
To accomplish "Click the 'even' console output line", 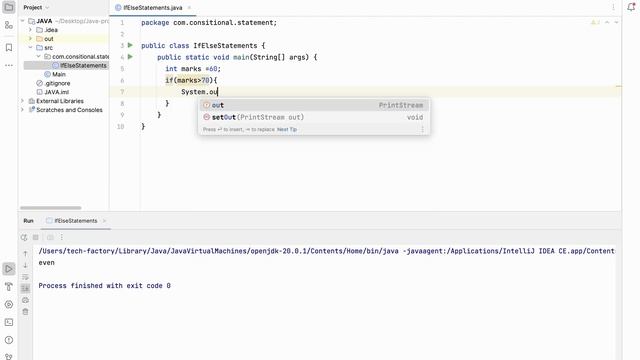I will [47, 262].
